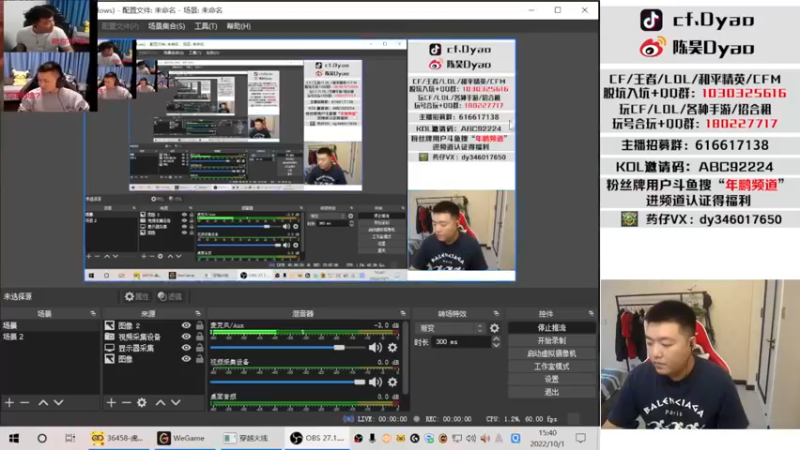Open the Windows Start menu
800x450 pixels.
point(14,438)
